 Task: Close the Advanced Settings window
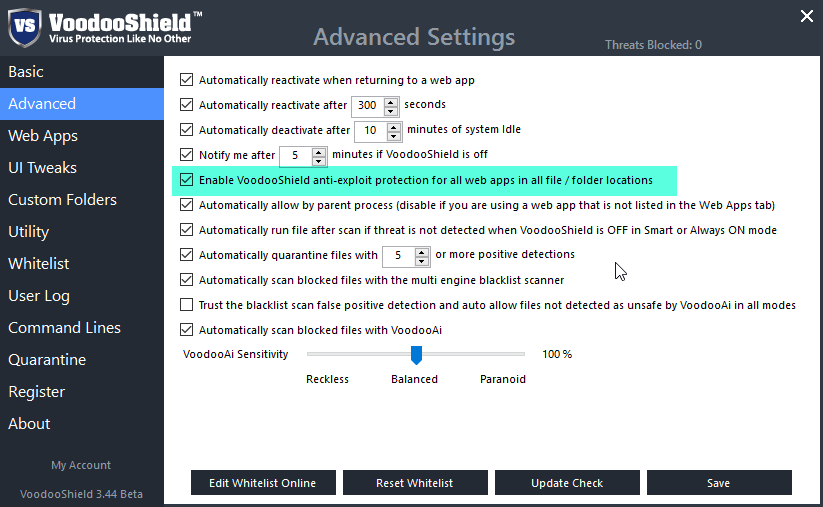click(x=807, y=15)
